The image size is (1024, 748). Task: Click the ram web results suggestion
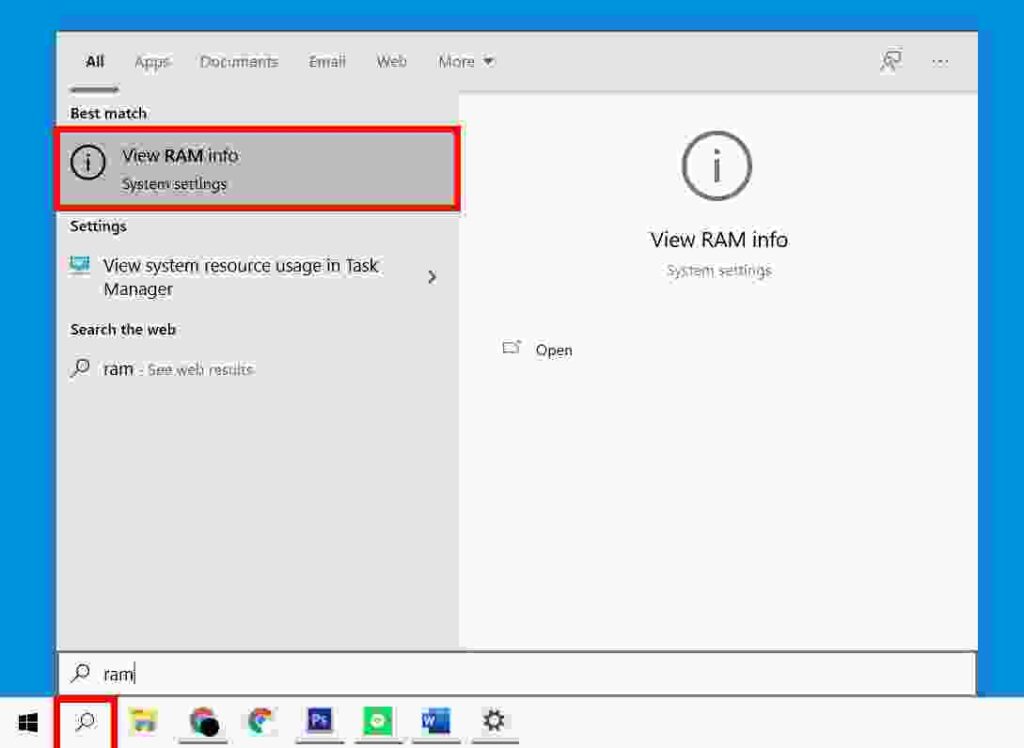178,369
